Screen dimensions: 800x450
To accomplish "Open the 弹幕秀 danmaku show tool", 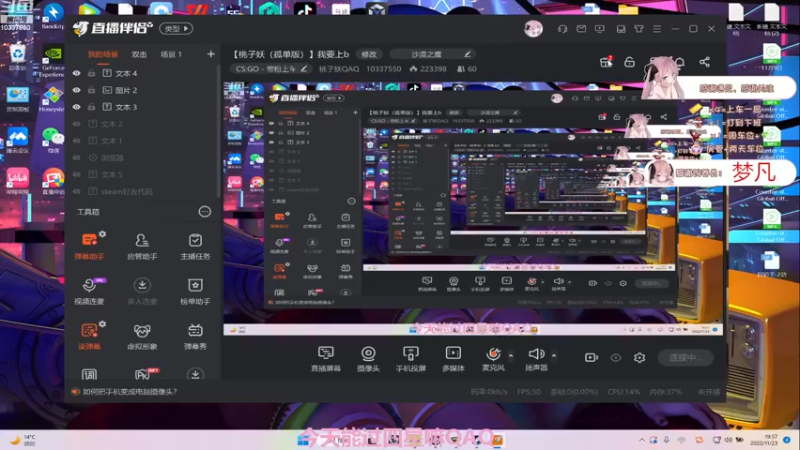I will pyautogui.click(x=195, y=336).
